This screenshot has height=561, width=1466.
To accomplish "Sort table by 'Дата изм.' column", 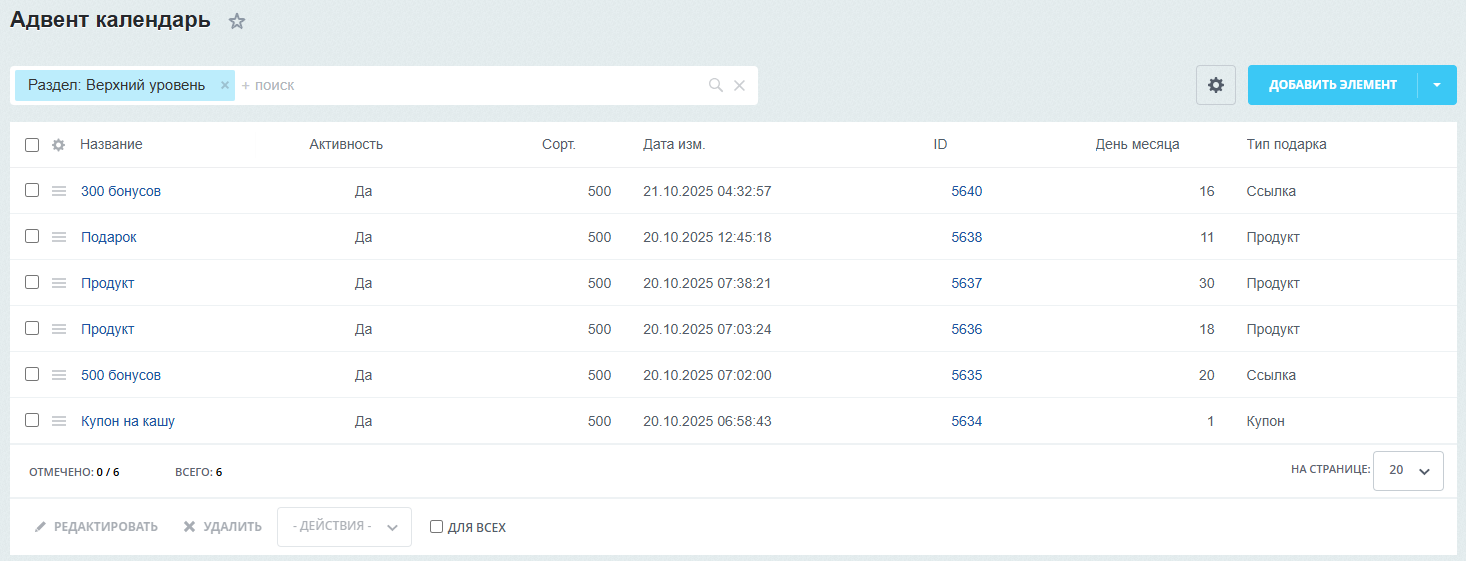I will coord(674,144).
